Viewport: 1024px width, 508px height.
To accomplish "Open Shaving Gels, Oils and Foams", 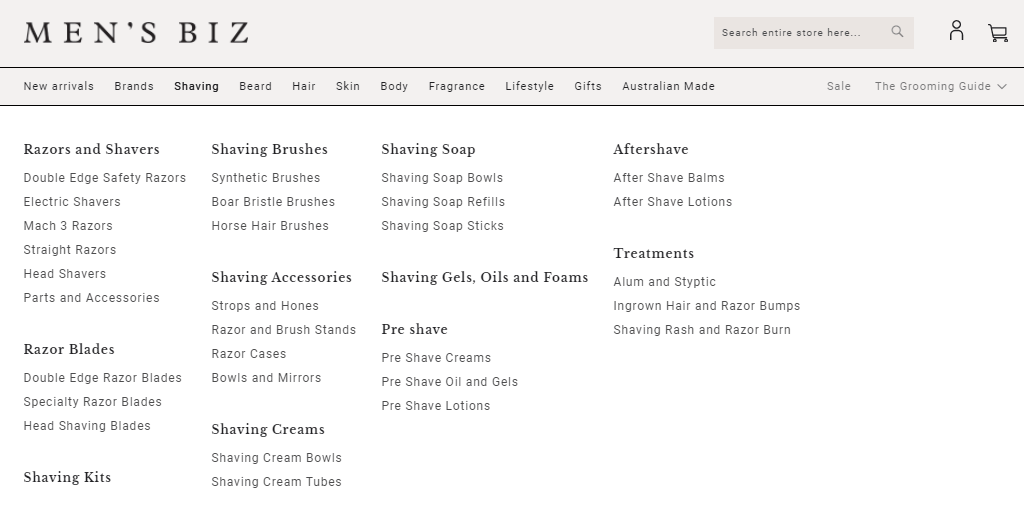I will click(485, 278).
